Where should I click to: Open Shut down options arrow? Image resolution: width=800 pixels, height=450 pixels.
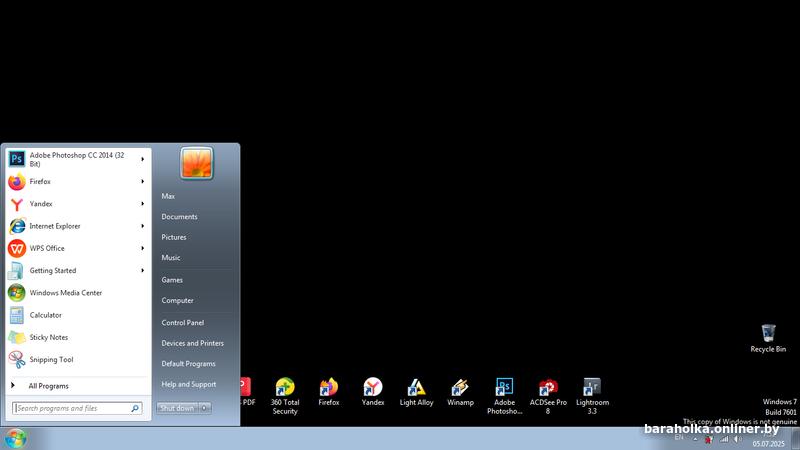(205, 408)
